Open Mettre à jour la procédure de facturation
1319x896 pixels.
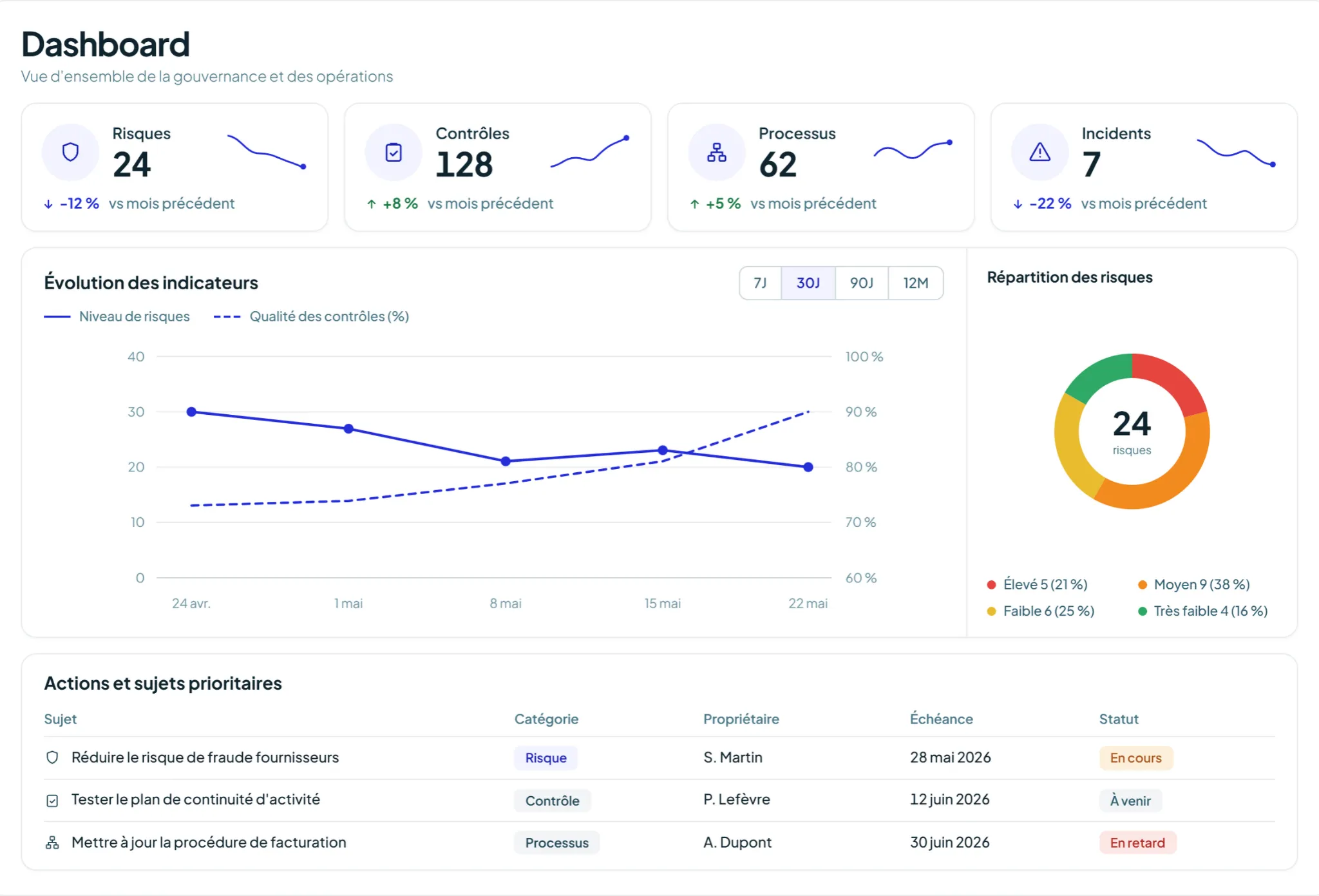tap(209, 843)
